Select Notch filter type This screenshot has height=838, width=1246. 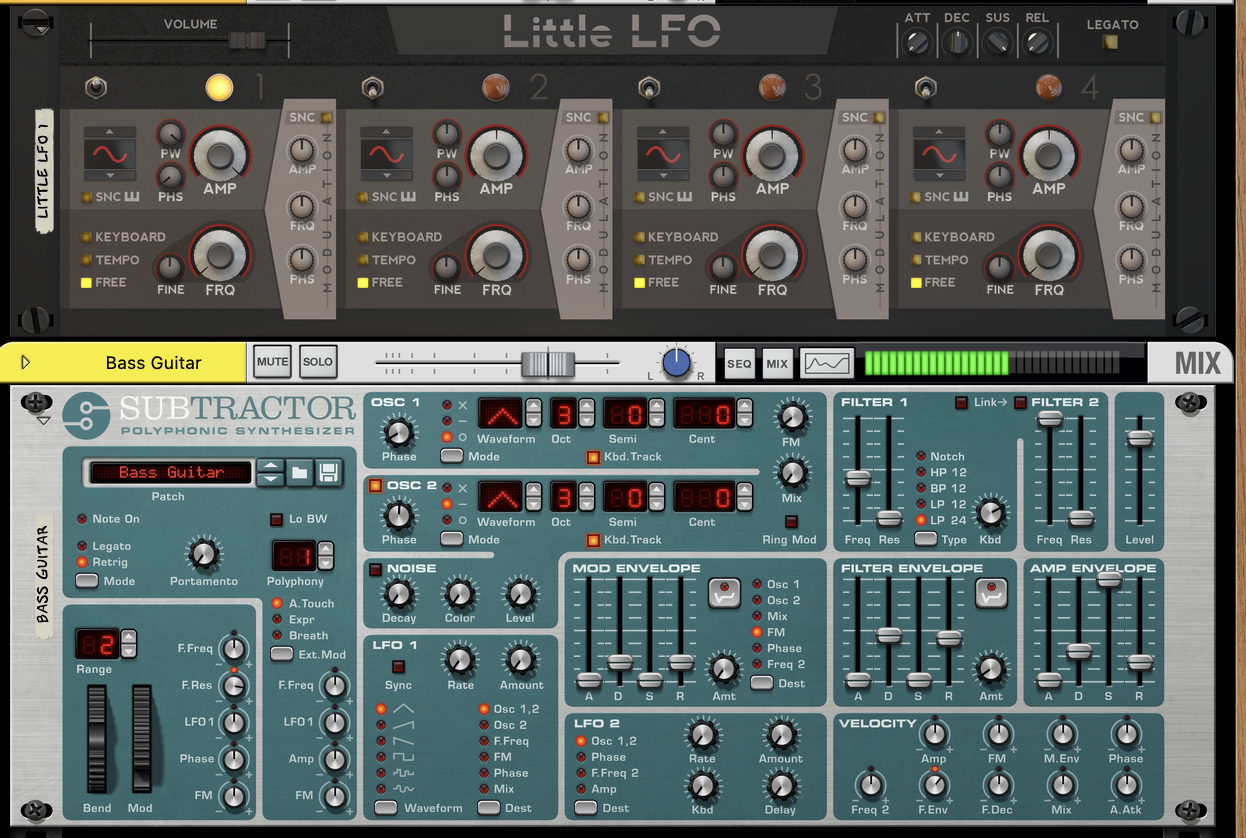(921, 456)
